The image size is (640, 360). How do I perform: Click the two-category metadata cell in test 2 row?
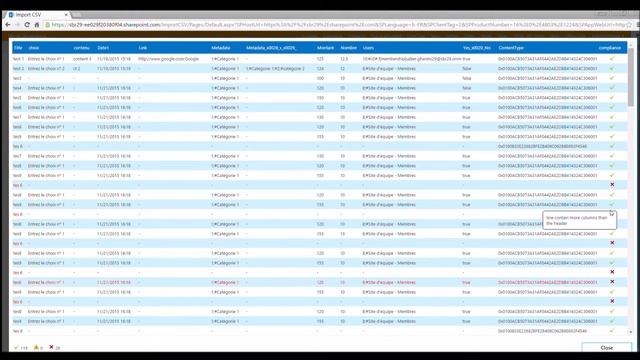point(276,69)
